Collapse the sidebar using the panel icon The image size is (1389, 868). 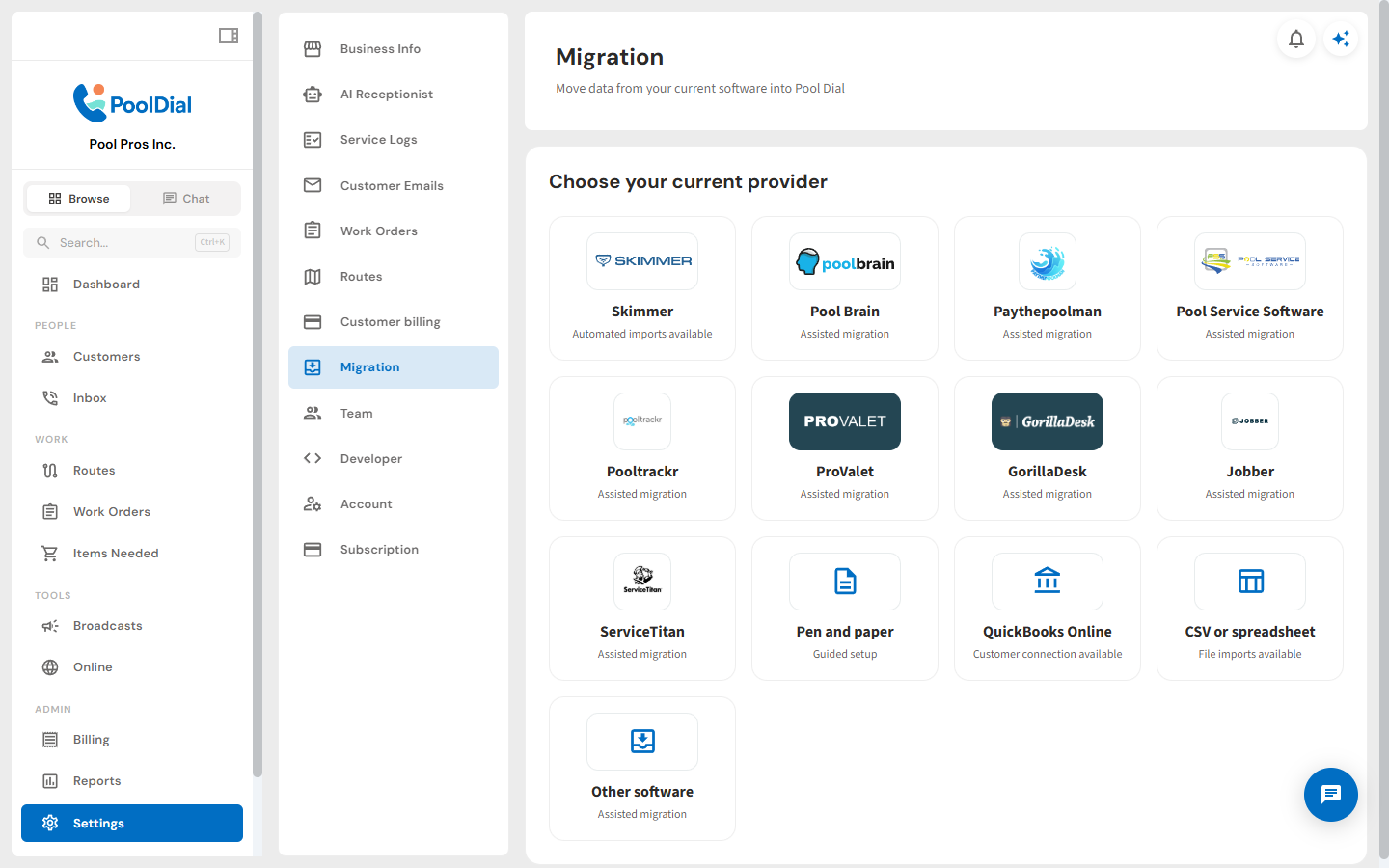[x=229, y=36]
